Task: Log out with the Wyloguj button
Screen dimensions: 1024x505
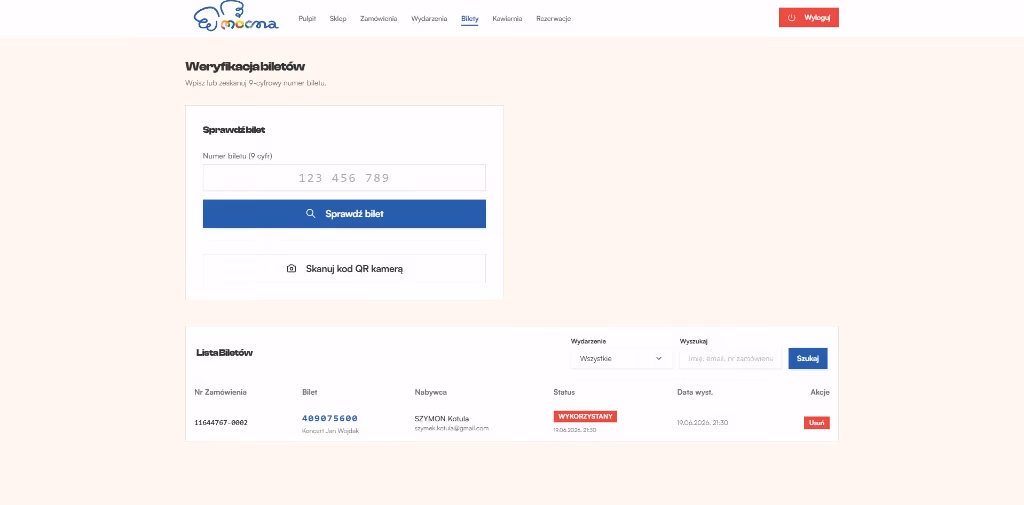Action: (808, 18)
